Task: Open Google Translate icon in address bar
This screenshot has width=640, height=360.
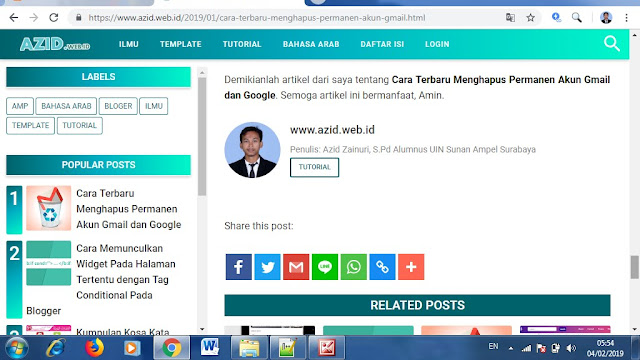Action: (x=510, y=18)
